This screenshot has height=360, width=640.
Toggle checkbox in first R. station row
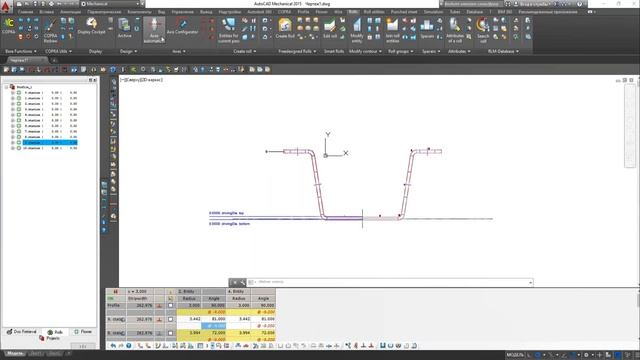(171, 319)
